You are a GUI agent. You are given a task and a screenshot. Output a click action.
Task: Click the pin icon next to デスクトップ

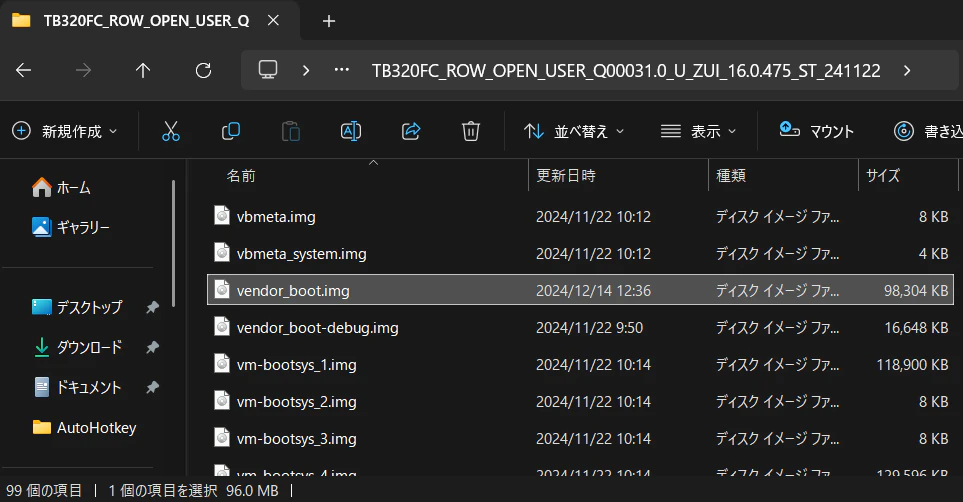[x=152, y=307]
